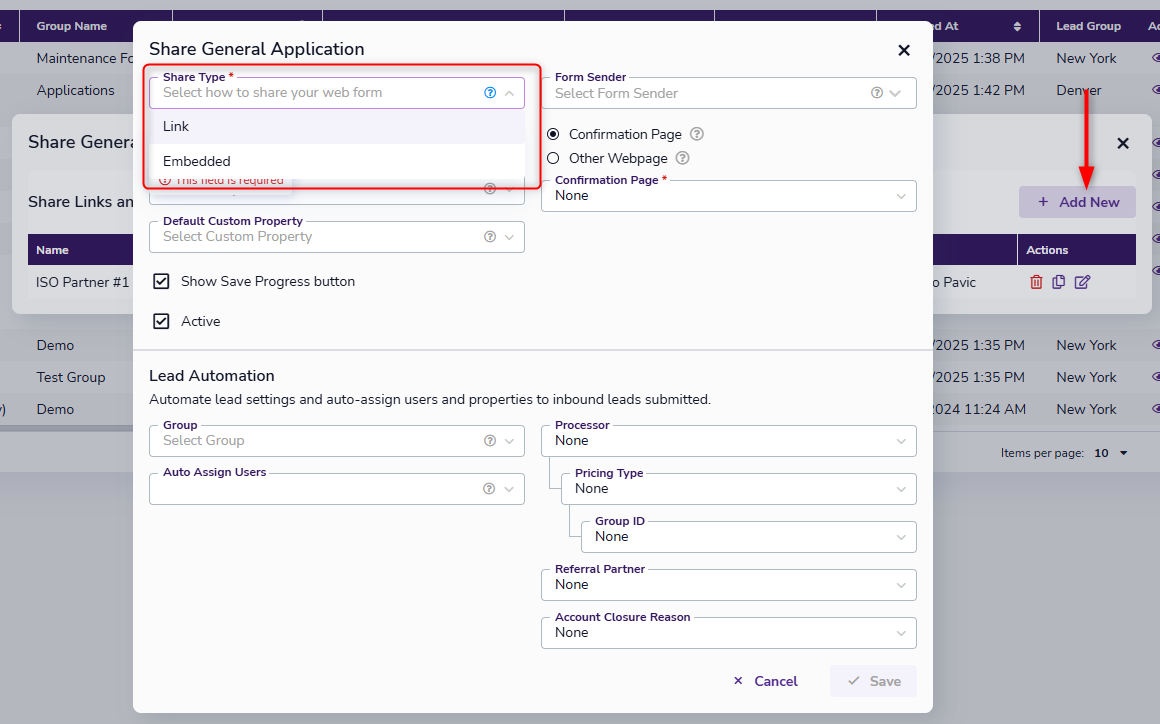Open the Processor dropdown
The image size is (1160, 724).
pos(728,441)
